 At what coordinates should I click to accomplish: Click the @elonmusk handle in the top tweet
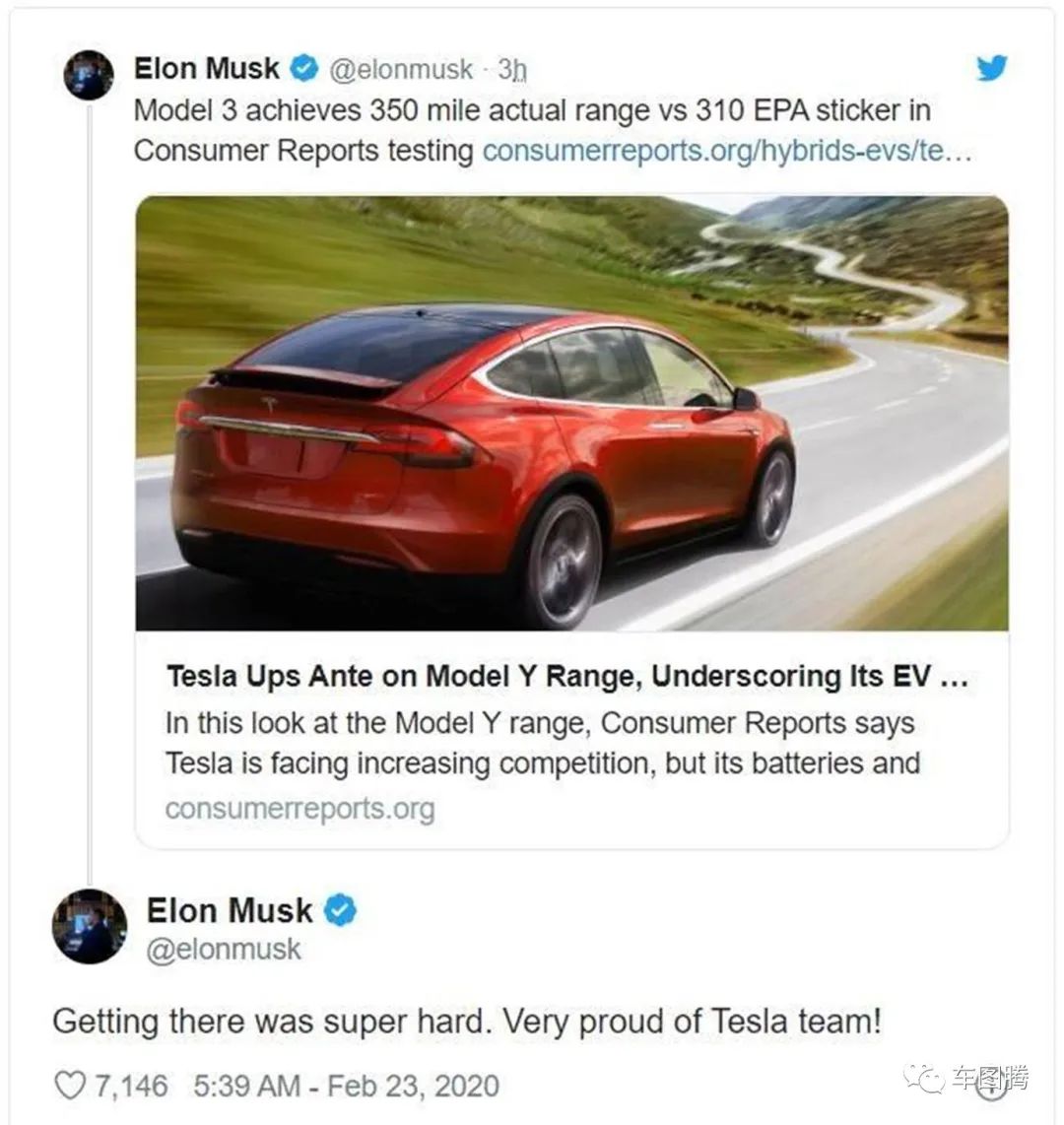[400, 70]
